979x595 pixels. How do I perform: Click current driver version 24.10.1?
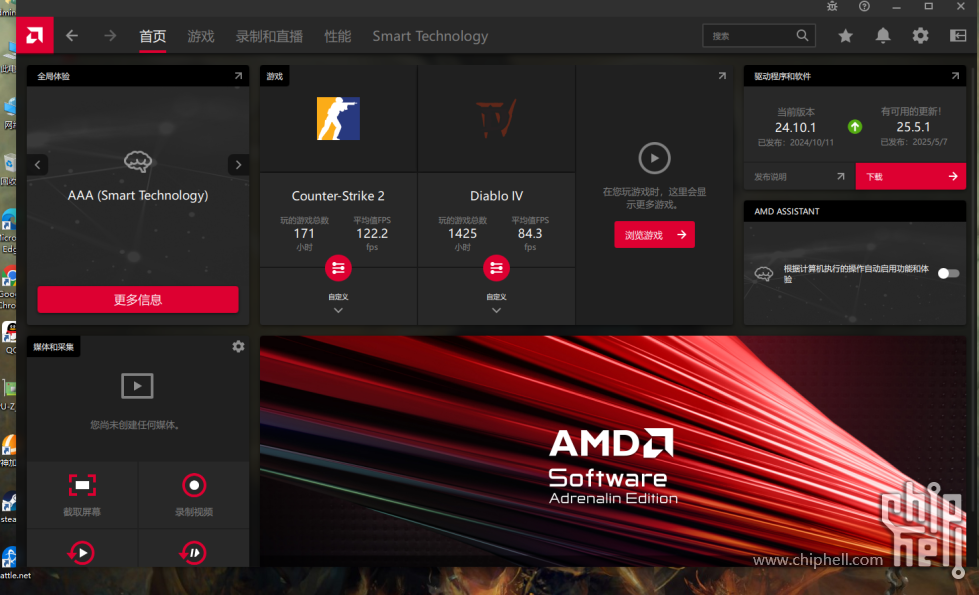[x=795, y=127]
